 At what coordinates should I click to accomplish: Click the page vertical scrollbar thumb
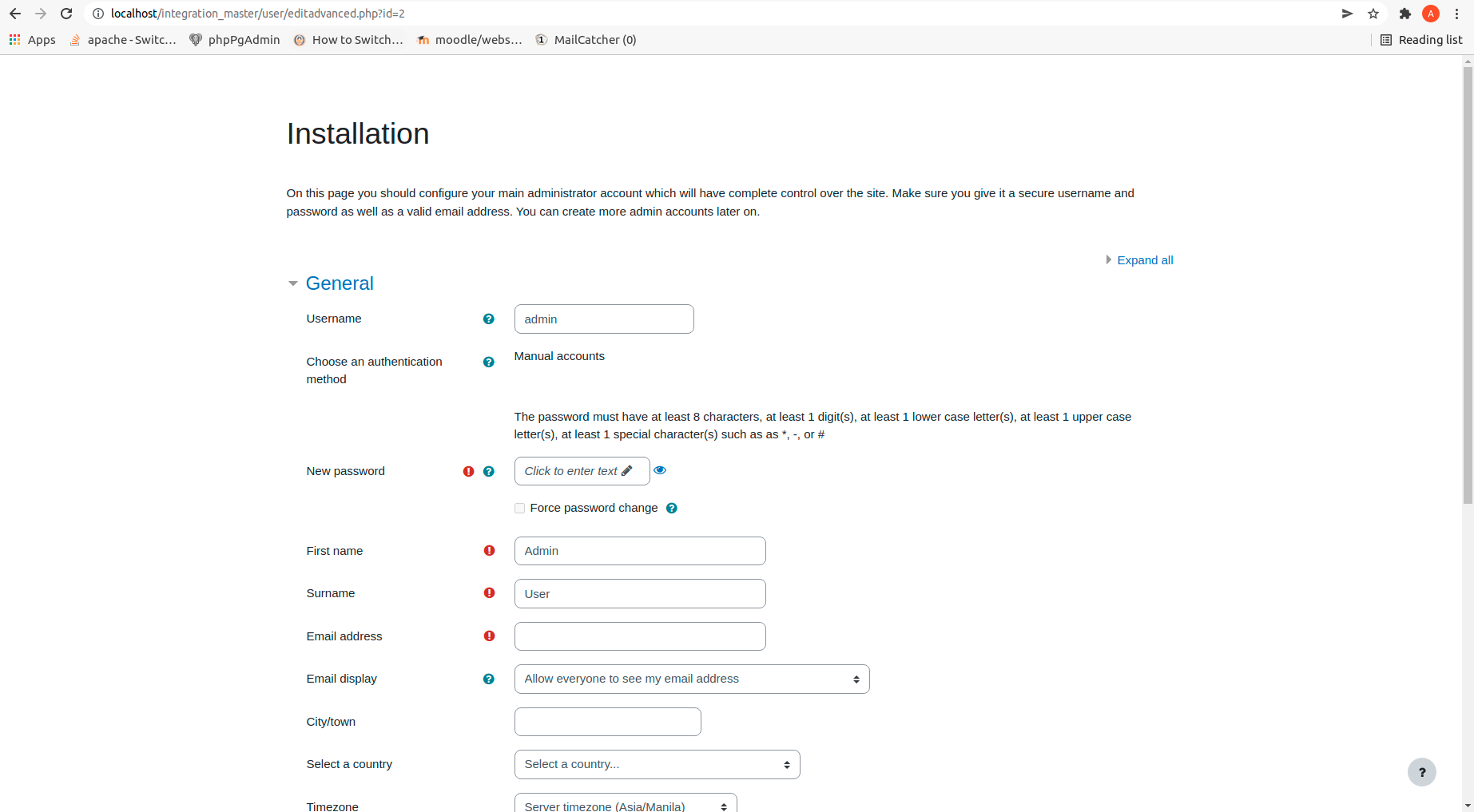[x=1468, y=285]
